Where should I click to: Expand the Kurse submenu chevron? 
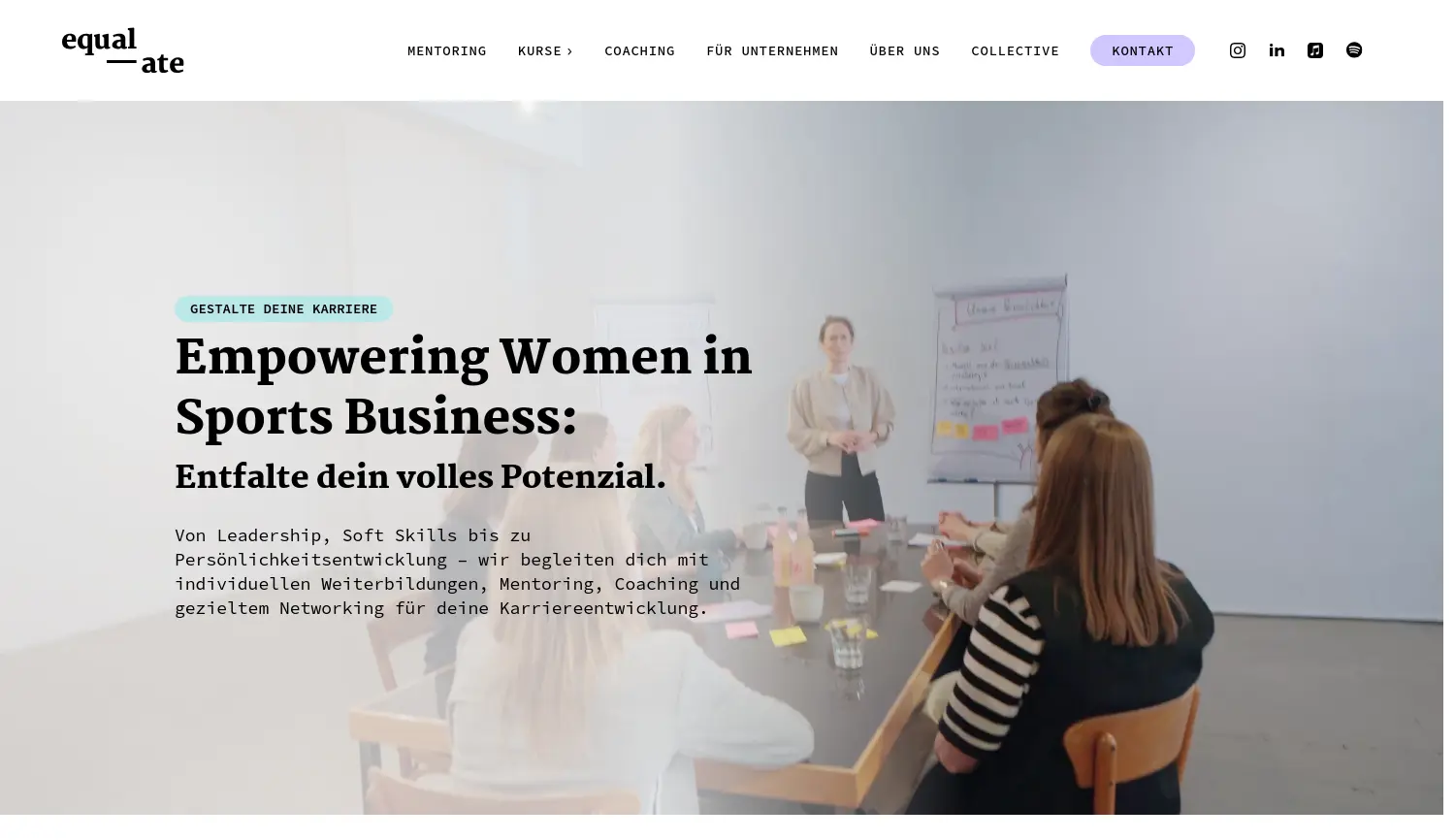[x=570, y=51]
